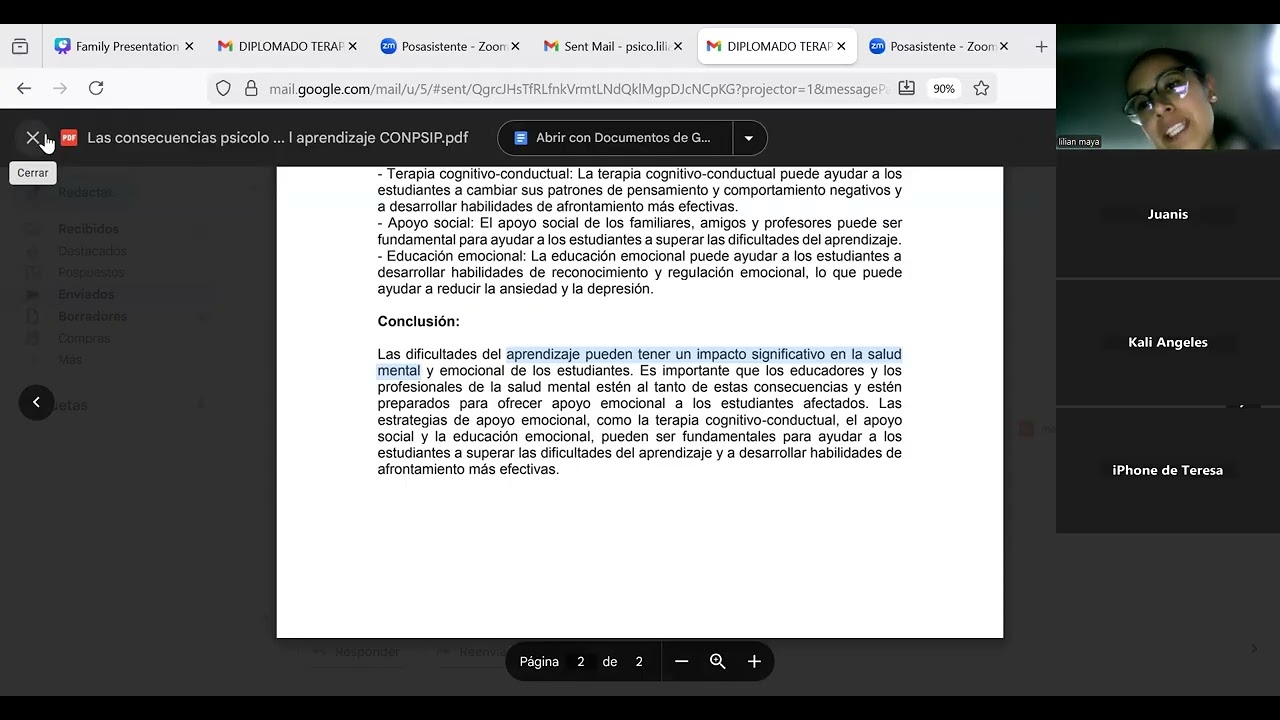Click browser forward arrow

(x=60, y=88)
